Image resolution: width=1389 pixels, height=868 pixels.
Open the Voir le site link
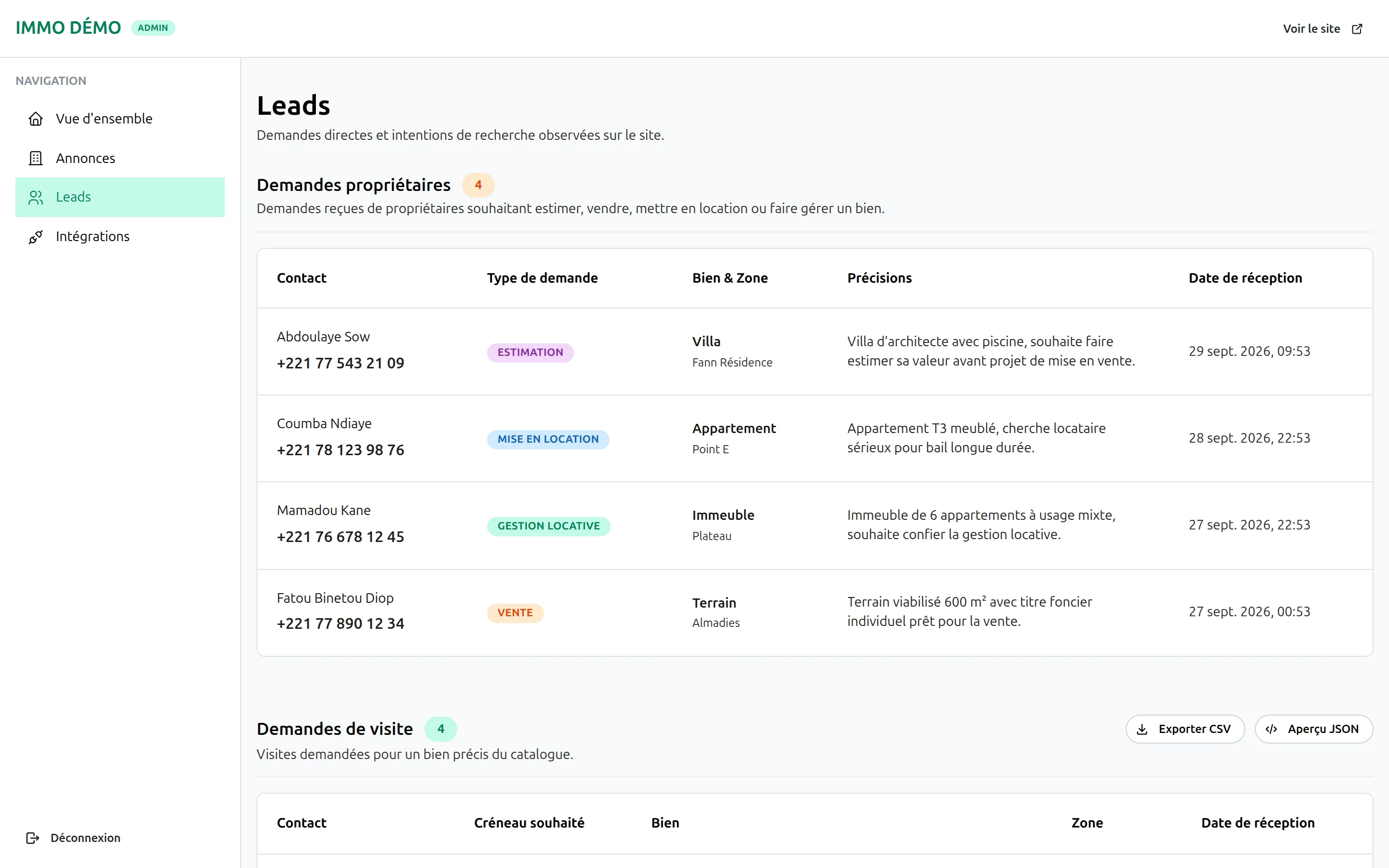click(x=1323, y=29)
